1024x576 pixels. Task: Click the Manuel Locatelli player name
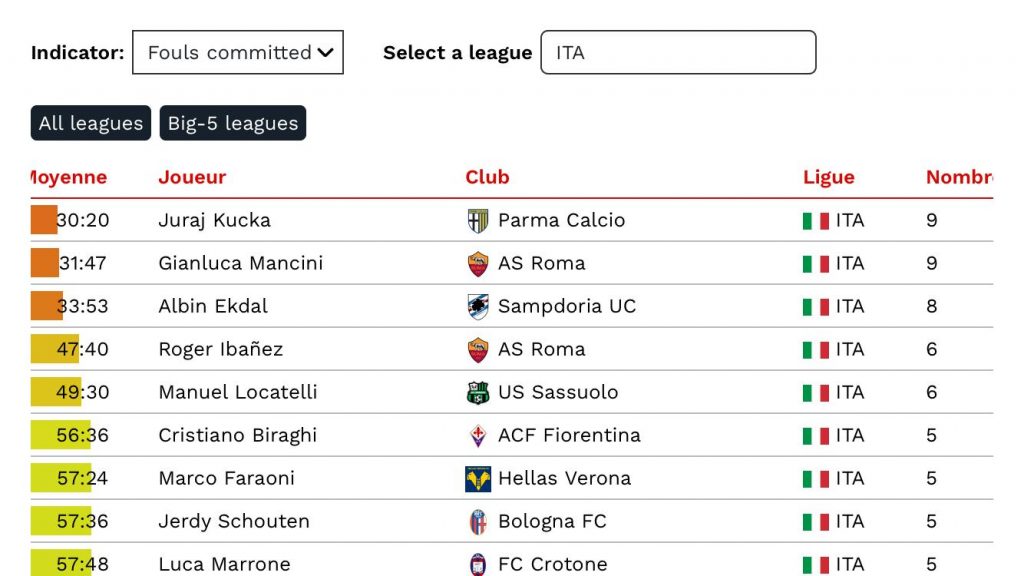click(x=238, y=392)
